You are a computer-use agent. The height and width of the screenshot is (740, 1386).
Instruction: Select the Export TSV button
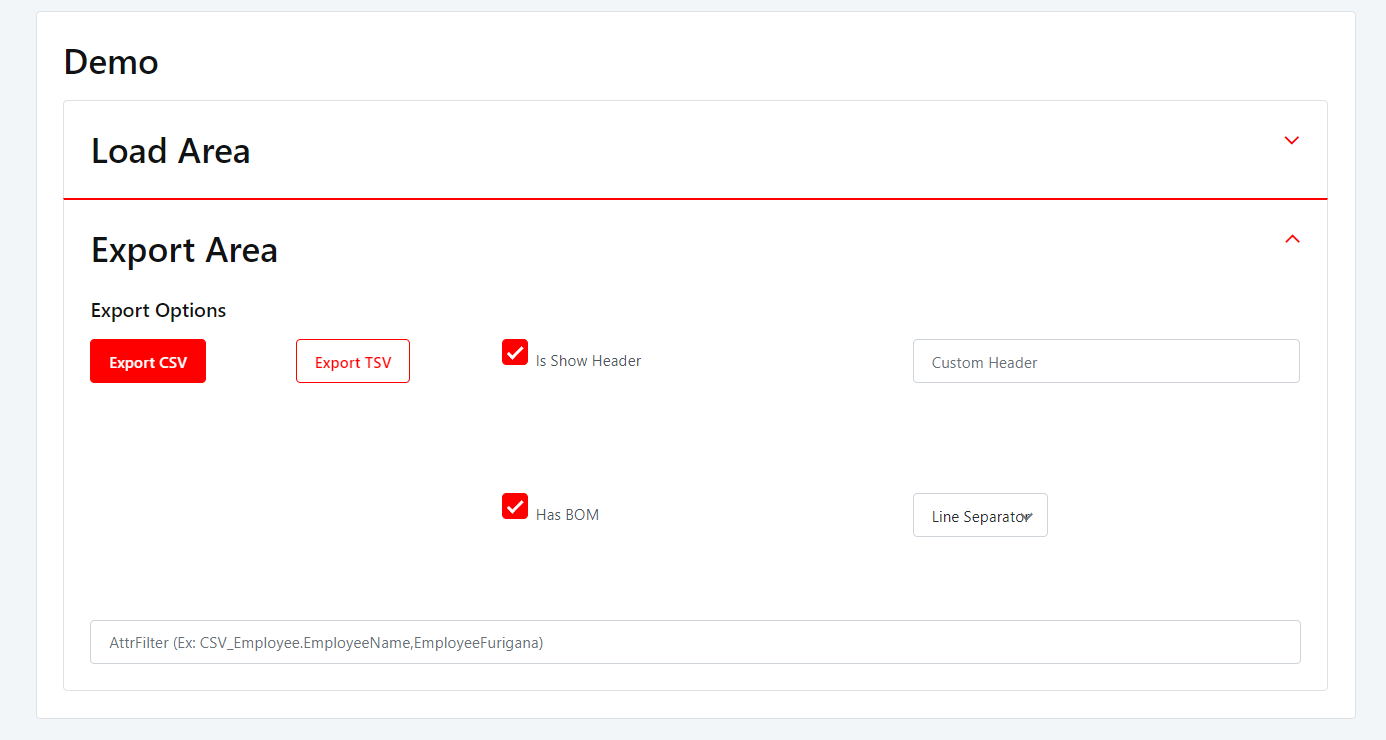tap(352, 361)
